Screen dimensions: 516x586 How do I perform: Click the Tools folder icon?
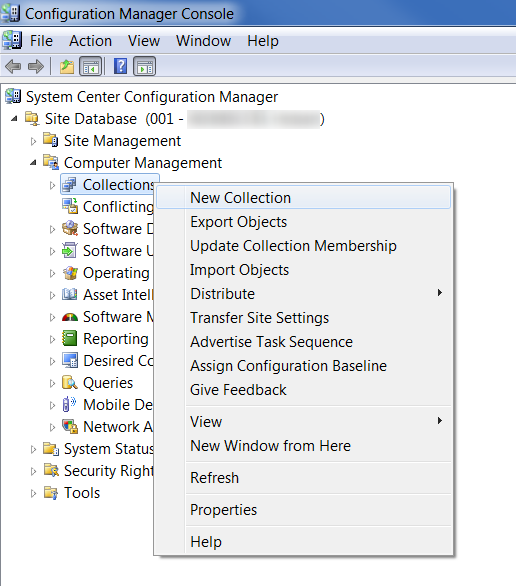click(51, 493)
